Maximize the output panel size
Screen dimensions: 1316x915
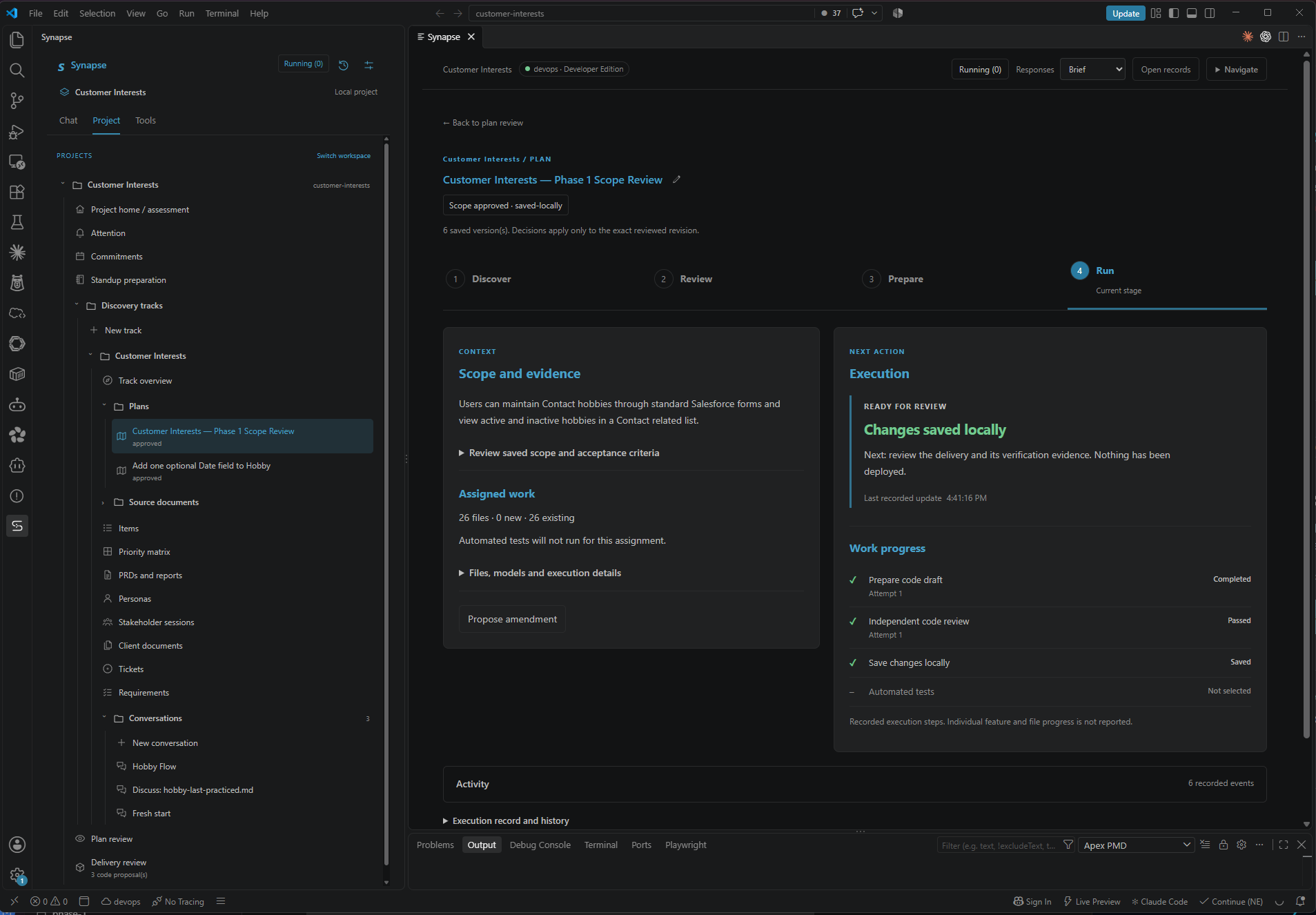1284,845
